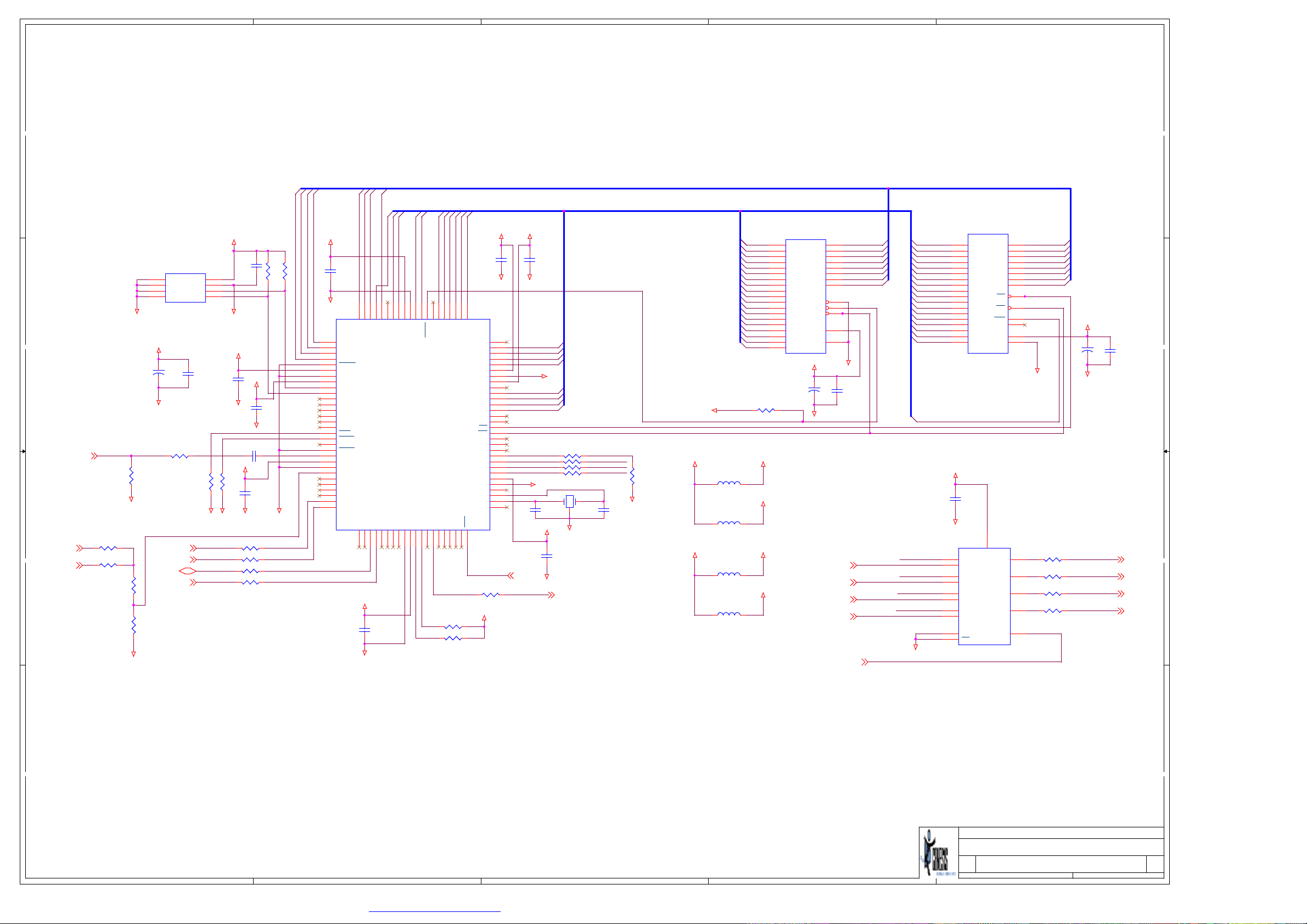Image resolution: width=1307 pixels, height=924 pixels.
Task: Select the large central IC block
Action: pos(413,425)
